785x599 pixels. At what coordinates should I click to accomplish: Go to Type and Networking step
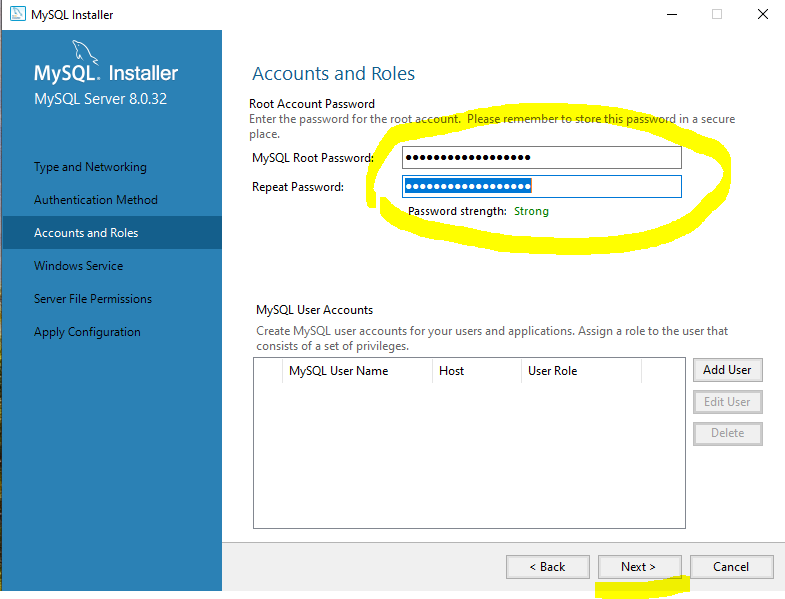pyautogui.click(x=90, y=167)
